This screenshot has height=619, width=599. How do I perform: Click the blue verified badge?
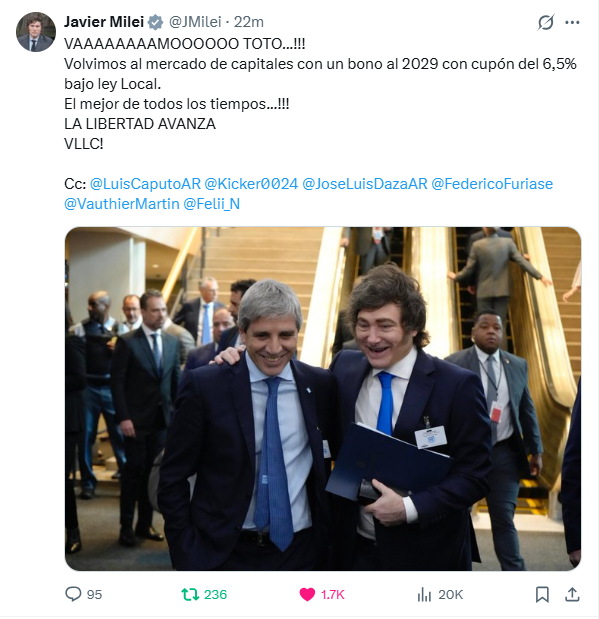156,22
